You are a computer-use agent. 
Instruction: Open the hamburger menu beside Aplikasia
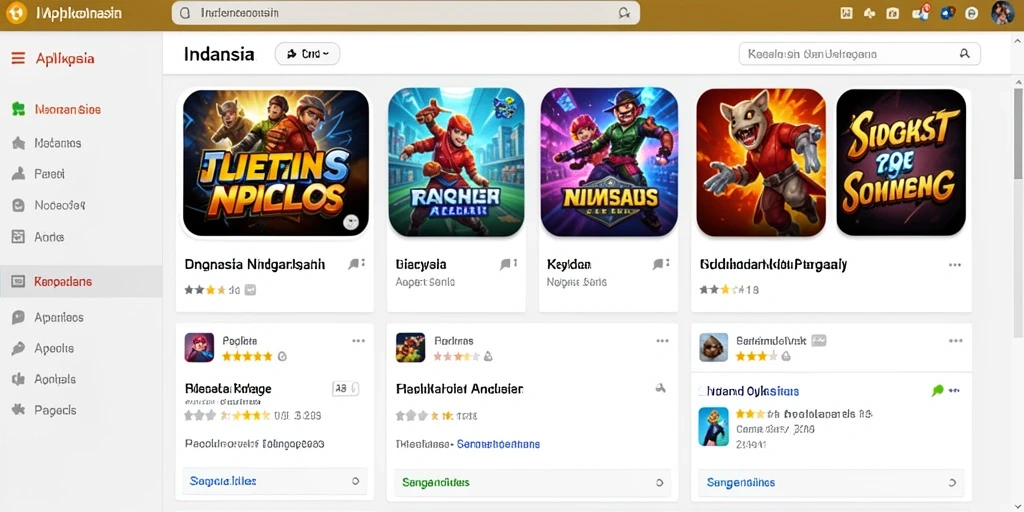click(18, 59)
